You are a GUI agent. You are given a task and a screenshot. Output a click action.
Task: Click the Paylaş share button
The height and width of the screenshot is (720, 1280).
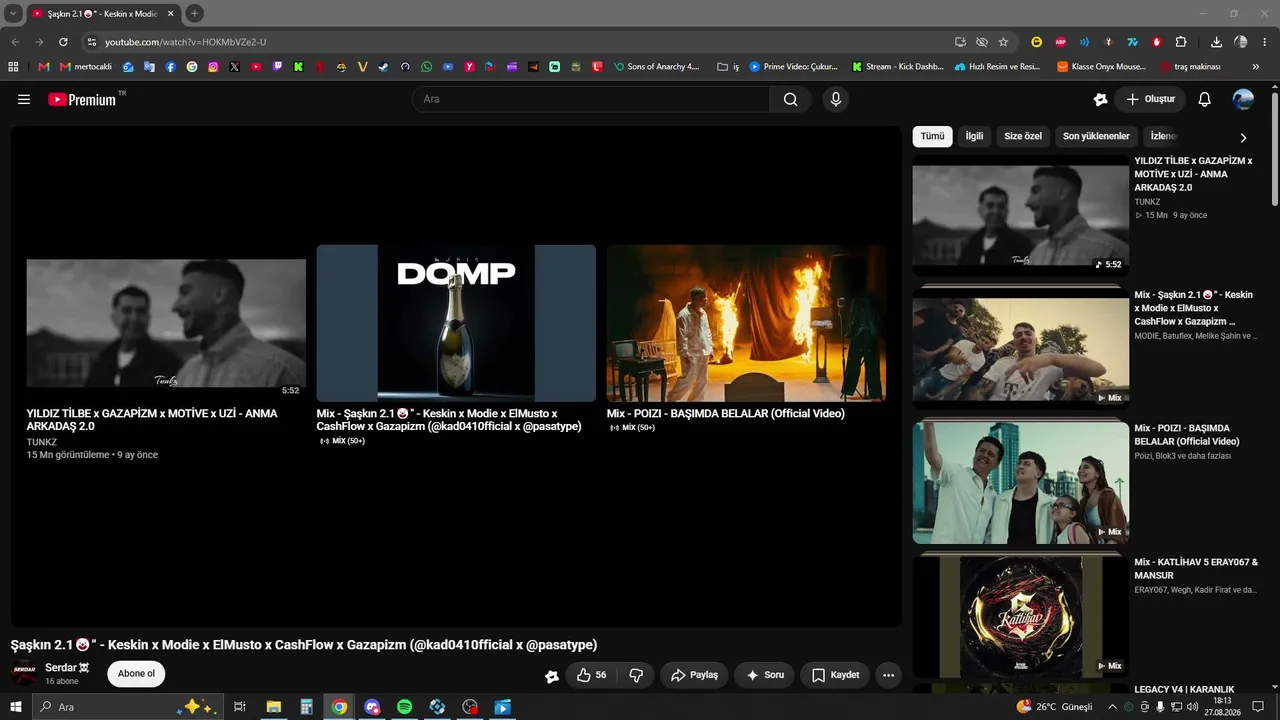pos(695,675)
